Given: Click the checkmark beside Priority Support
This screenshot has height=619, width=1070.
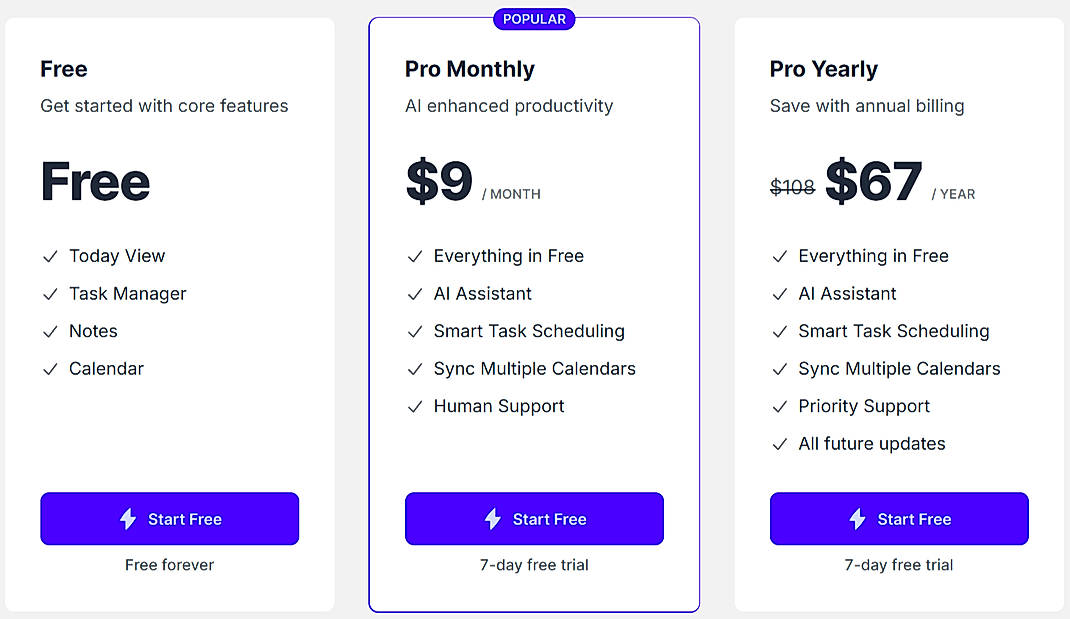Looking at the screenshot, I should click(780, 406).
